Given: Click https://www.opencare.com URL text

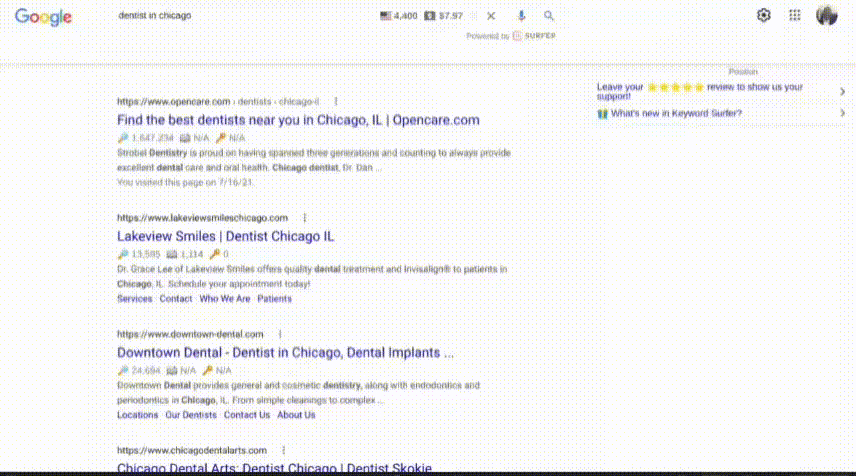Looking at the screenshot, I should coord(174,102).
